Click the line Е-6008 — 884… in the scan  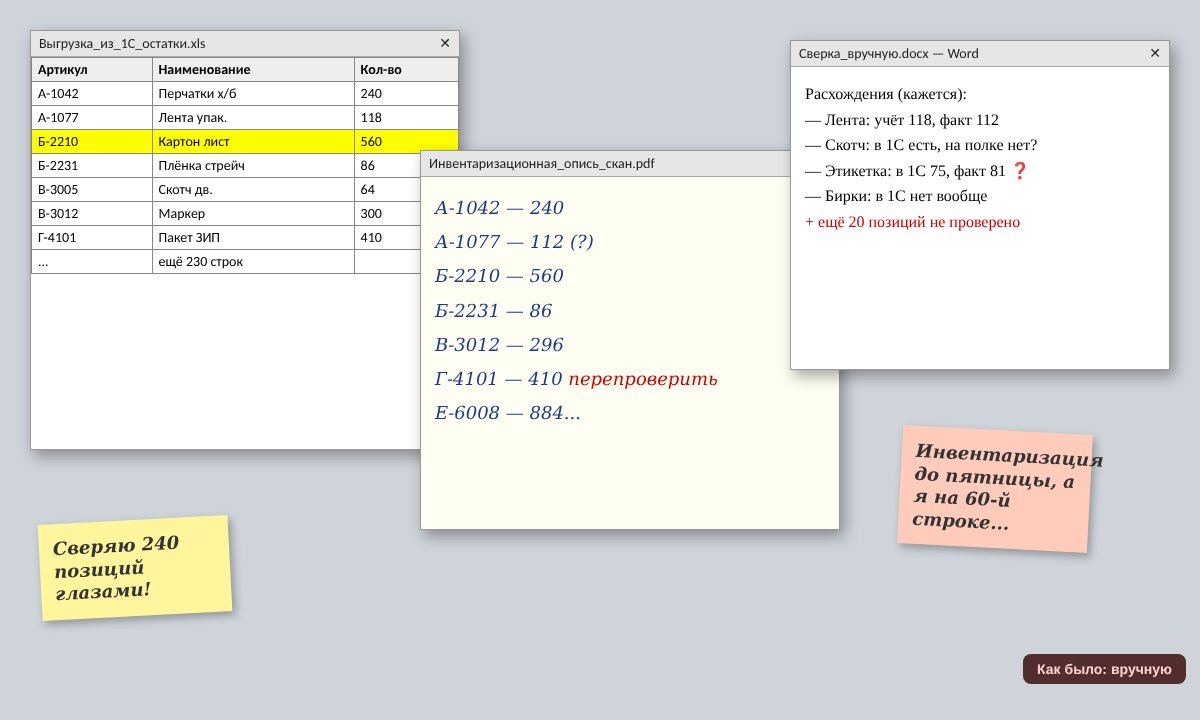point(507,413)
